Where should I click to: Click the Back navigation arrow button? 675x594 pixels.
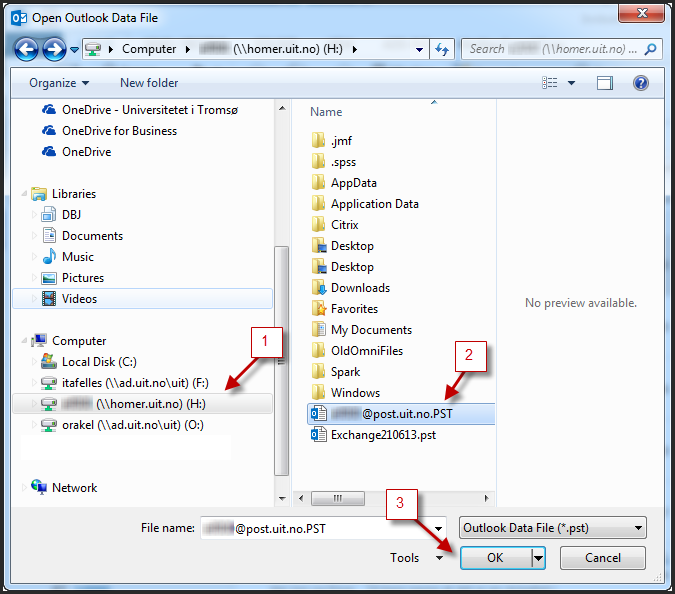click(x=27, y=49)
